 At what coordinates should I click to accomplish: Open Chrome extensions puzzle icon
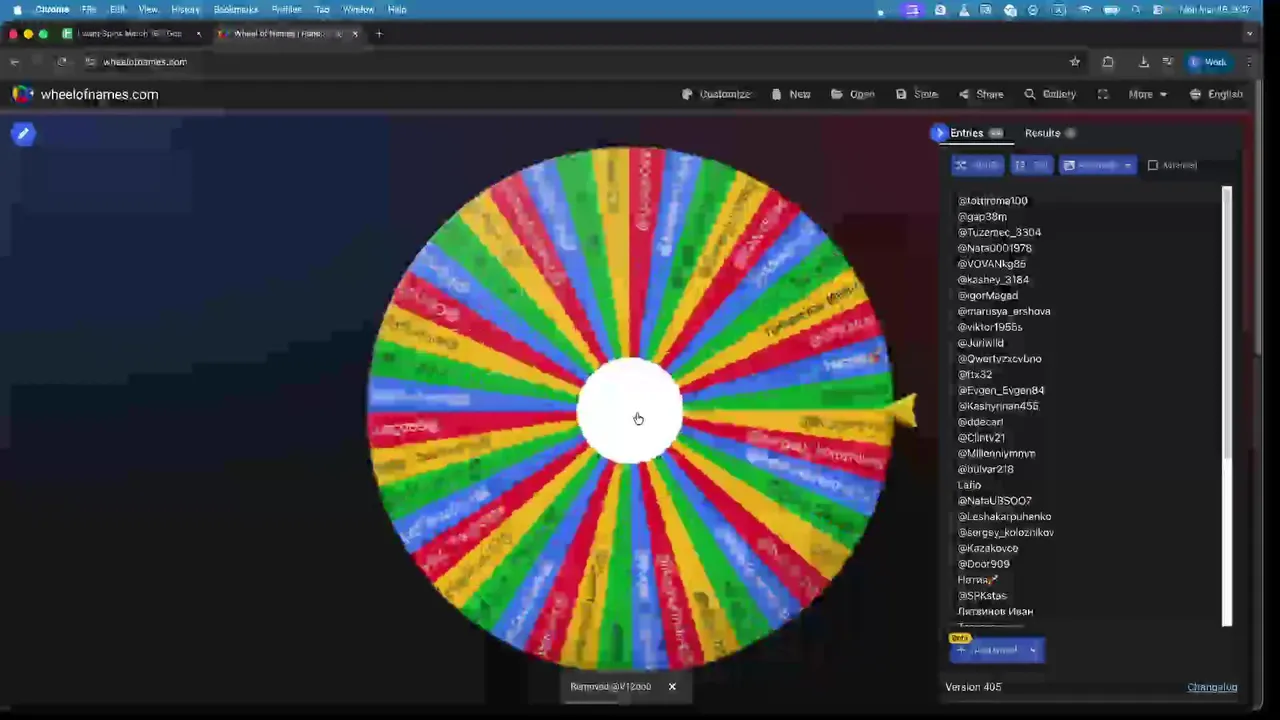coord(1108,62)
